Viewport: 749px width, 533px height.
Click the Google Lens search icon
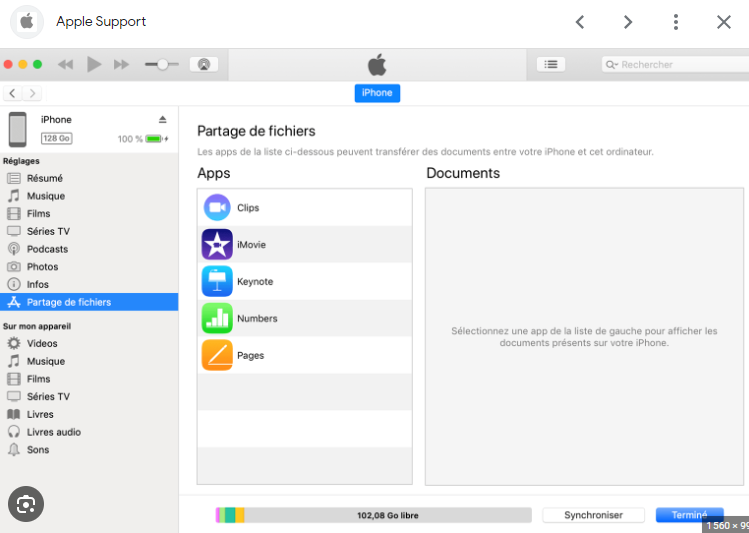point(26,504)
